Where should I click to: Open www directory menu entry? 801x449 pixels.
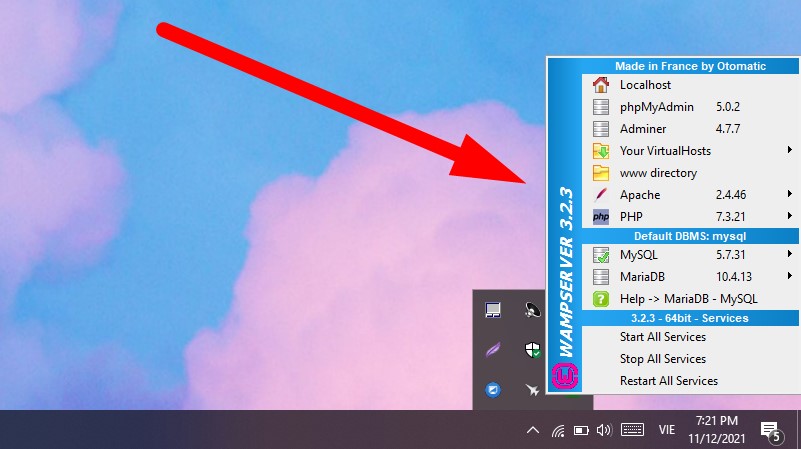[691, 173]
